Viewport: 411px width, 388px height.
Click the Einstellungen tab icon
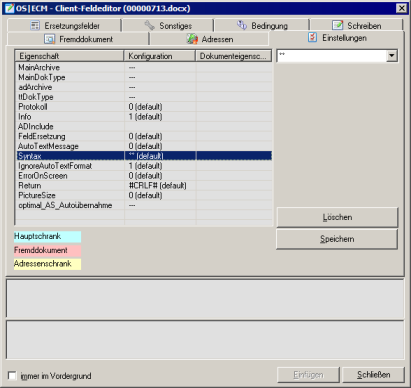click(x=312, y=37)
